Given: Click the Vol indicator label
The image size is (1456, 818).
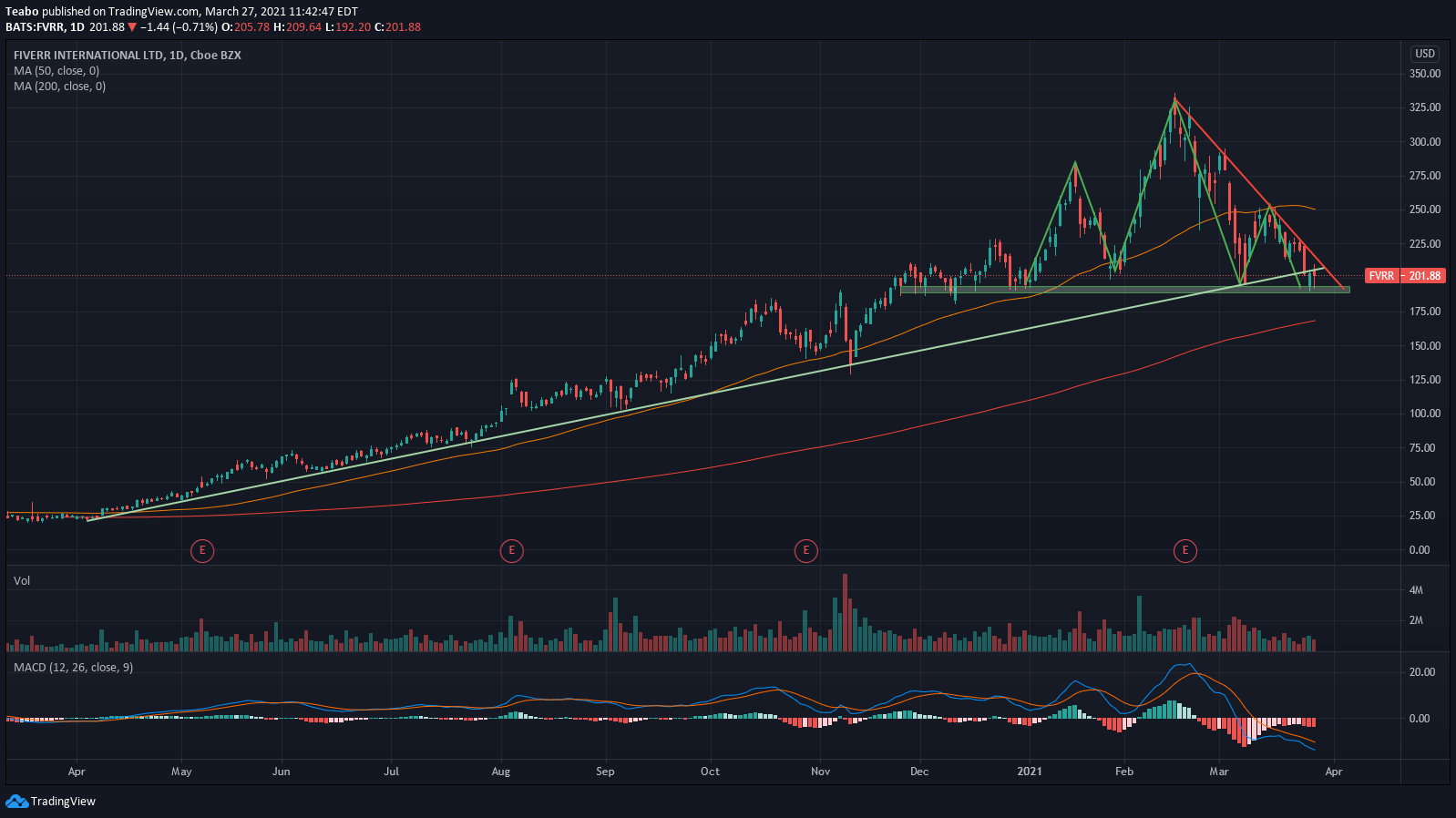Looking at the screenshot, I should [x=22, y=581].
